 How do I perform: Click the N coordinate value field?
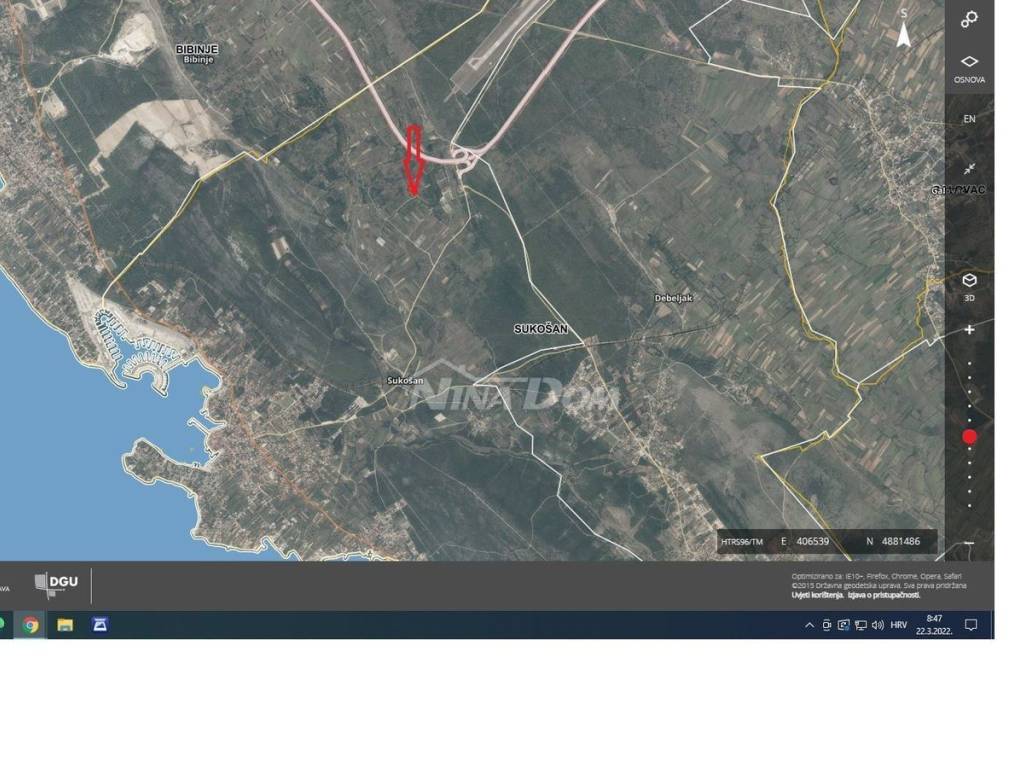pos(901,541)
